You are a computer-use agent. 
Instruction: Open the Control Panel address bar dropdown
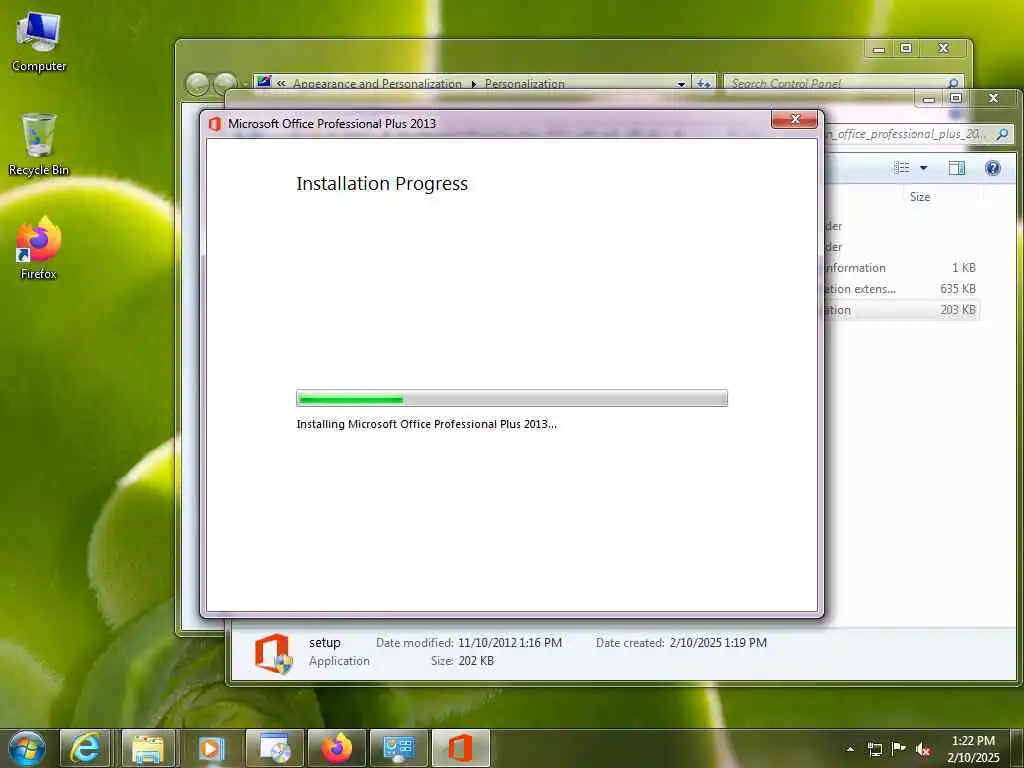point(681,84)
